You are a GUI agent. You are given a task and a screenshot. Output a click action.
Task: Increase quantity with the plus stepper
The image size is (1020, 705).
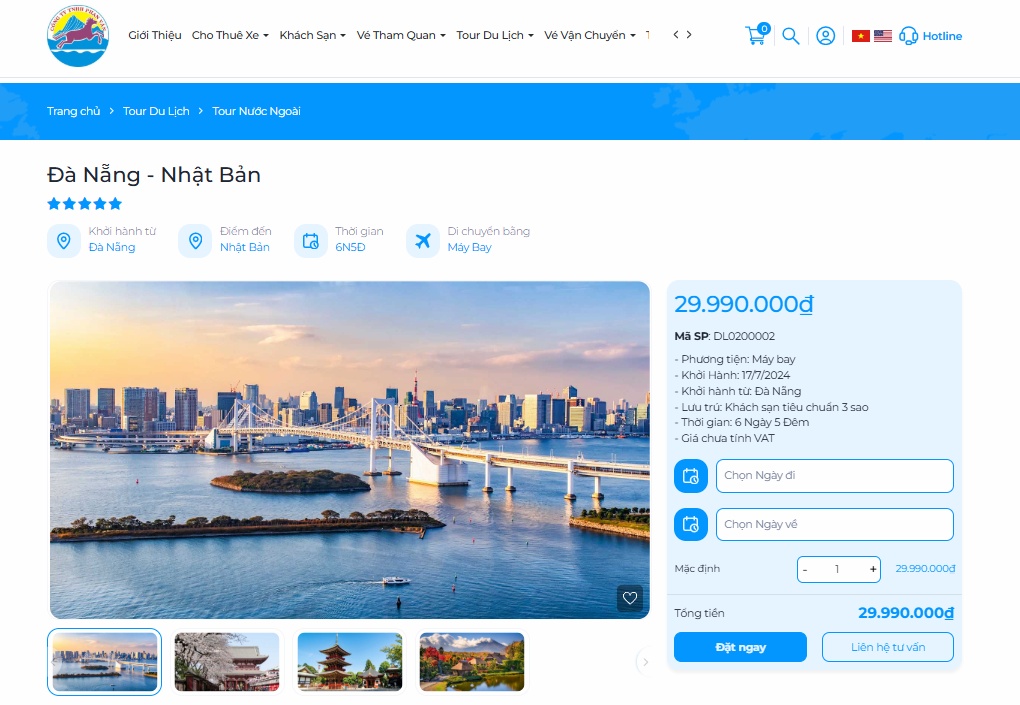[x=871, y=569]
